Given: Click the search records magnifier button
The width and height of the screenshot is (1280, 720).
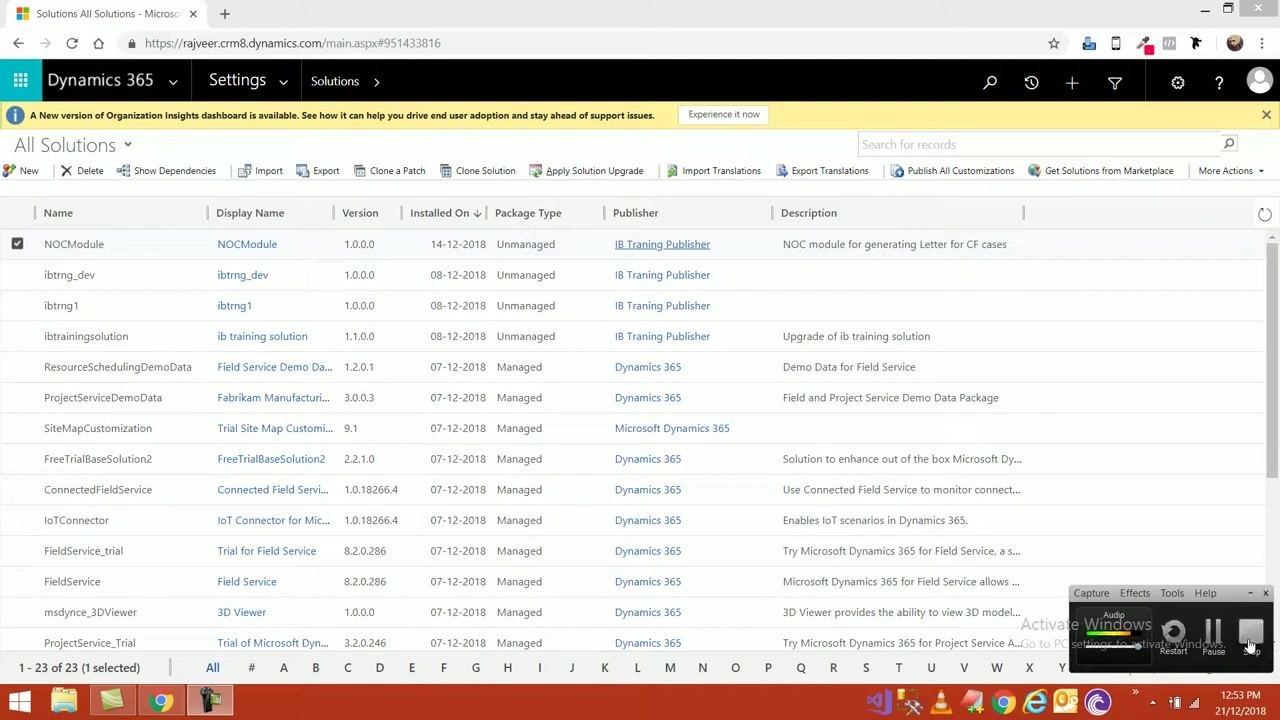Looking at the screenshot, I should click(1229, 144).
